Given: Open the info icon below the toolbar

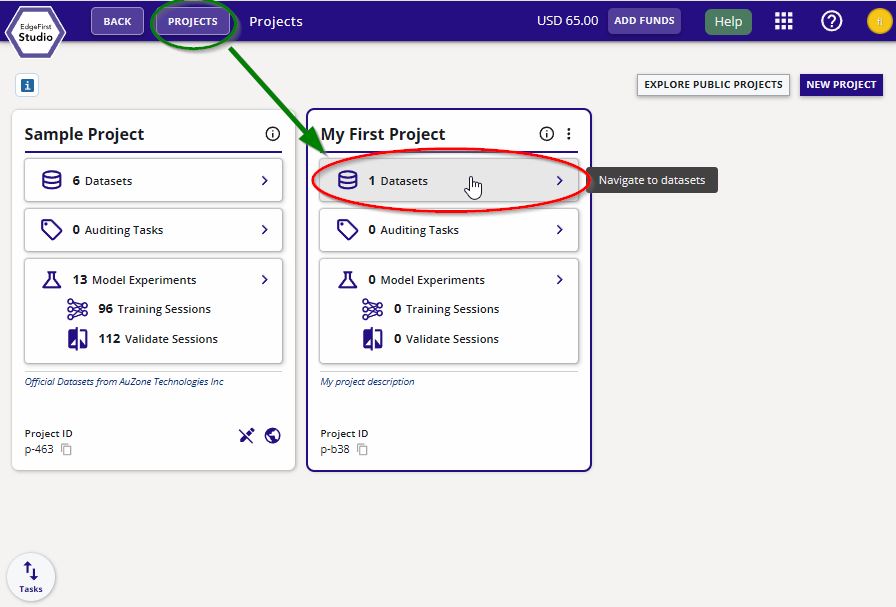Looking at the screenshot, I should point(26,85).
